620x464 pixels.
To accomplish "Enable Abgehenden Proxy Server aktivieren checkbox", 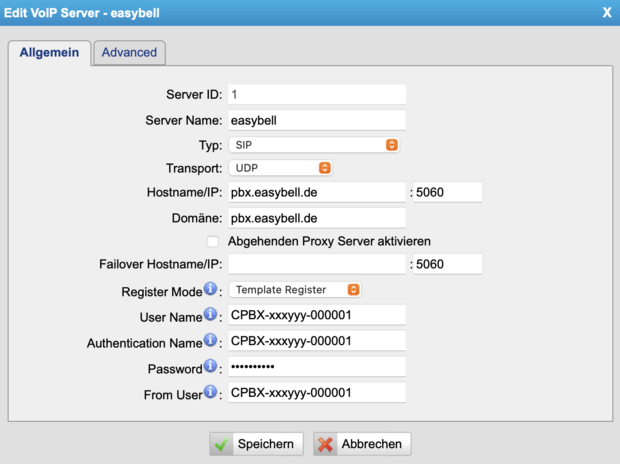I will 212,241.
